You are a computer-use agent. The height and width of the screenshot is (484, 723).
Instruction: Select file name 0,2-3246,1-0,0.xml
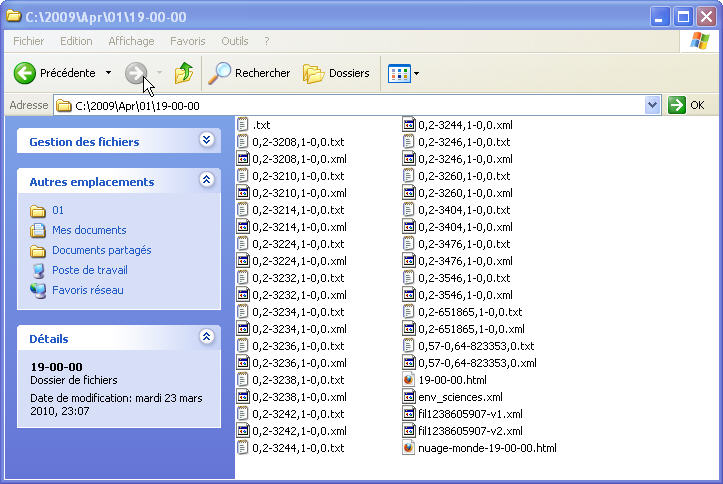465,159
